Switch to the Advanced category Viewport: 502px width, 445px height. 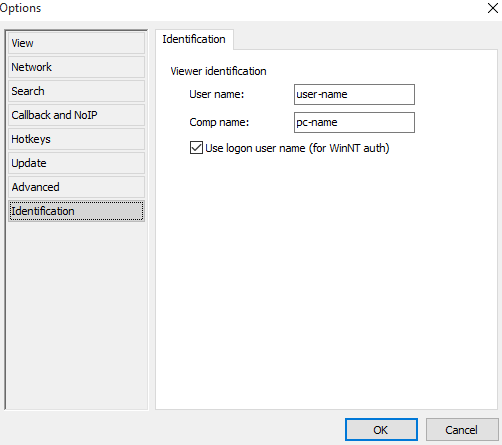[x=76, y=187]
